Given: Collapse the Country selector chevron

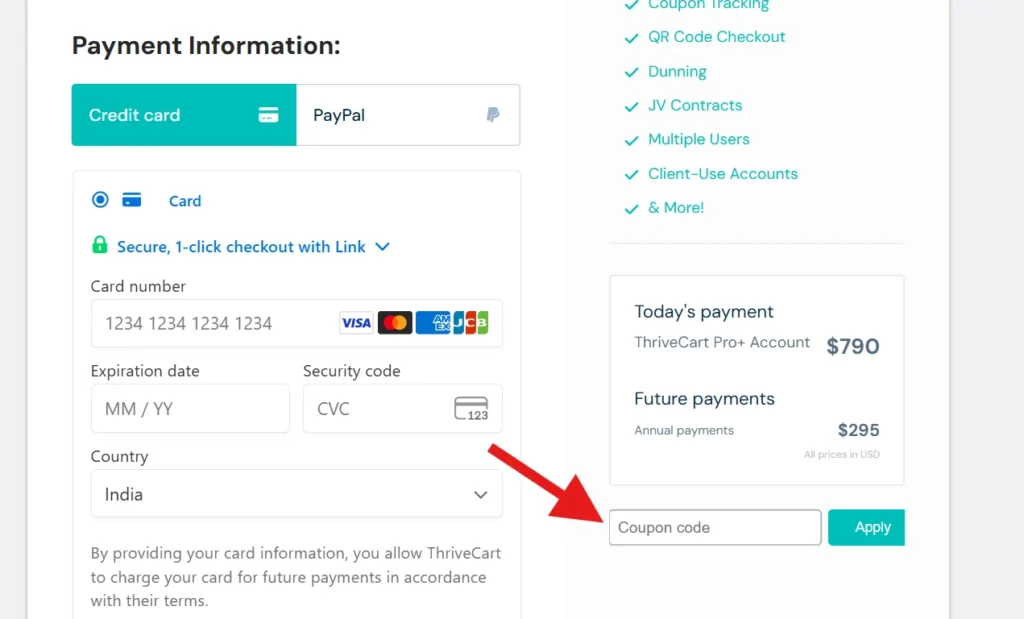Looking at the screenshot, I should pyautogui.click(x=479, y=493).
